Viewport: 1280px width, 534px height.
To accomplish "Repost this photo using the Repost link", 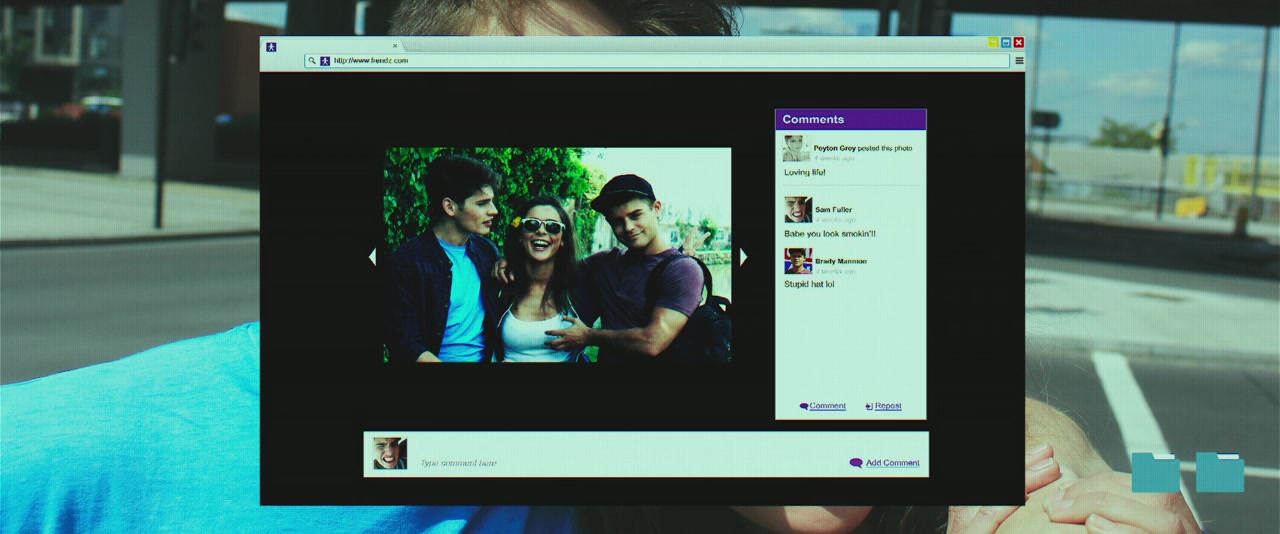I will 887,406.
